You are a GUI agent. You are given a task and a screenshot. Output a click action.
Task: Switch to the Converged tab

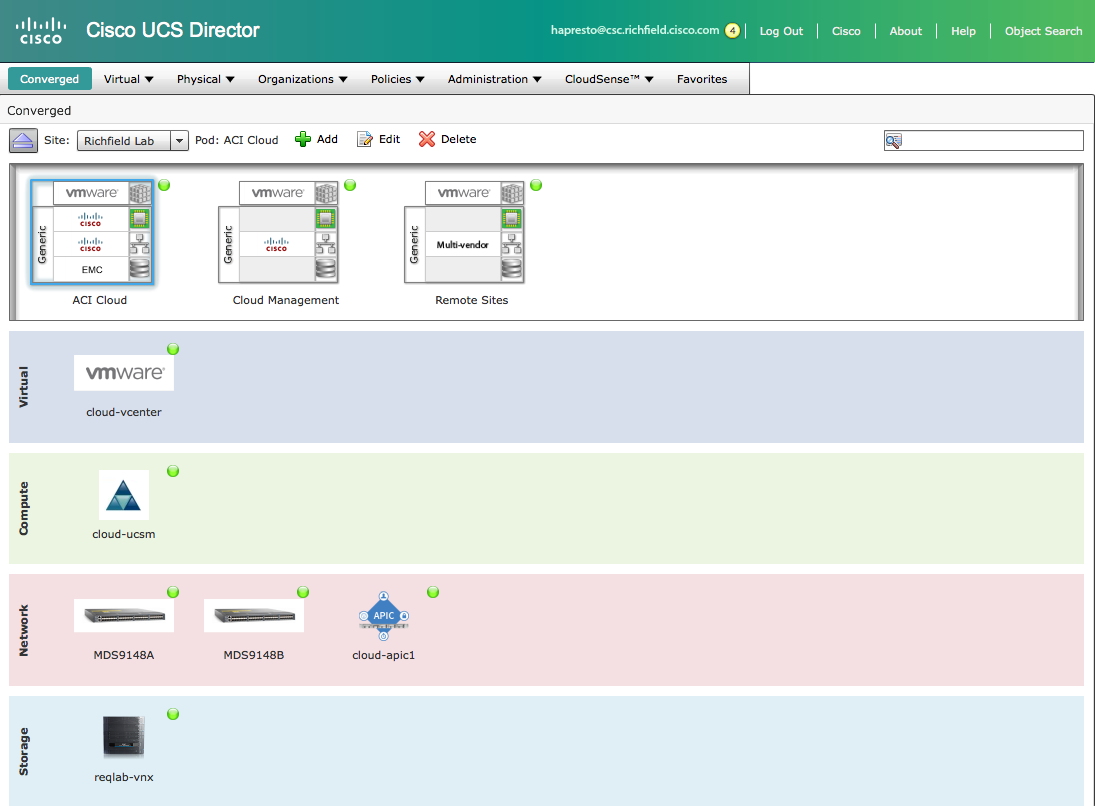click(50, 79)
